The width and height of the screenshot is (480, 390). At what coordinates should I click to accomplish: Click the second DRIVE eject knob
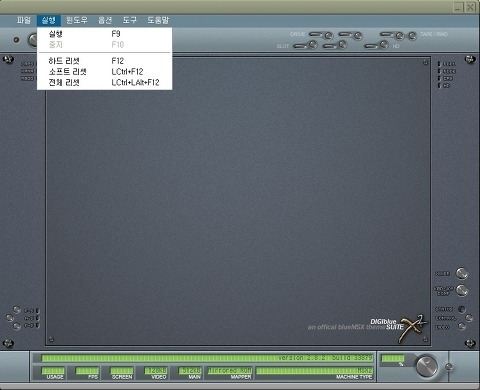tap(358, 35)
